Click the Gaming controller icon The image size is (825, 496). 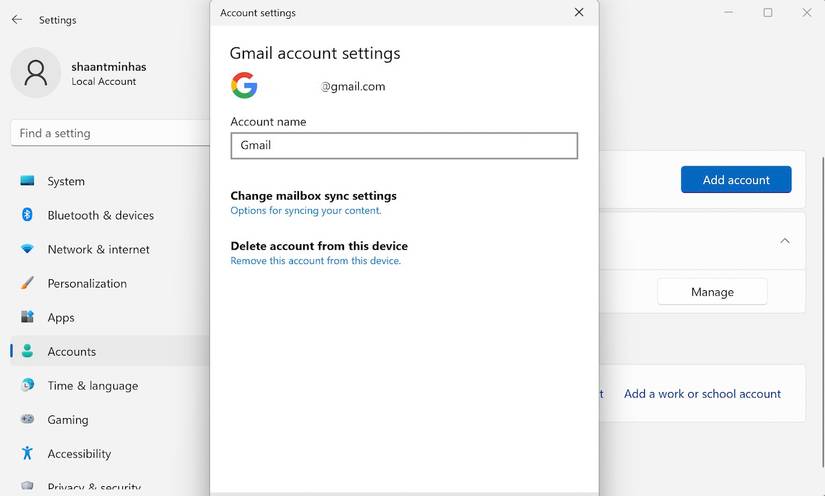pos(27,419)
